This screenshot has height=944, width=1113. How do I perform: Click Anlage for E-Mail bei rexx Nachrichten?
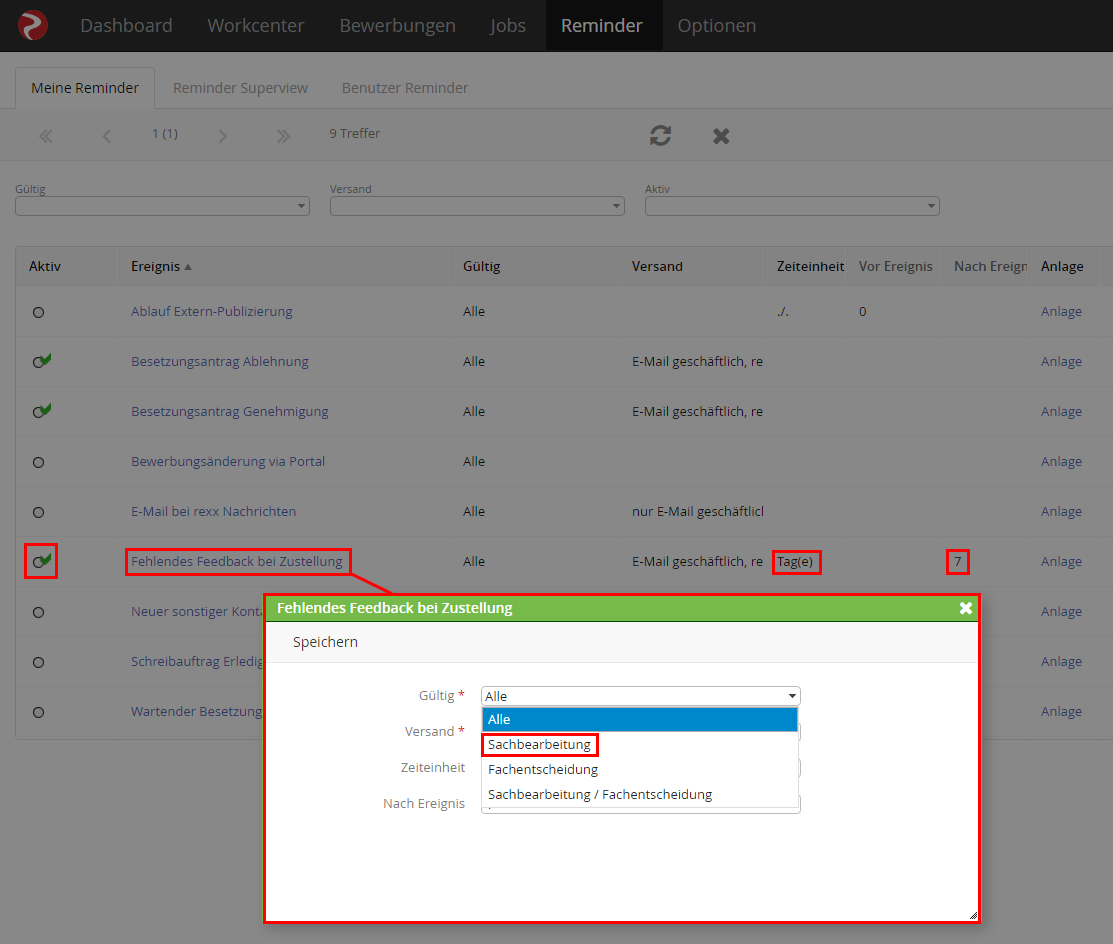coord(1061,512)
